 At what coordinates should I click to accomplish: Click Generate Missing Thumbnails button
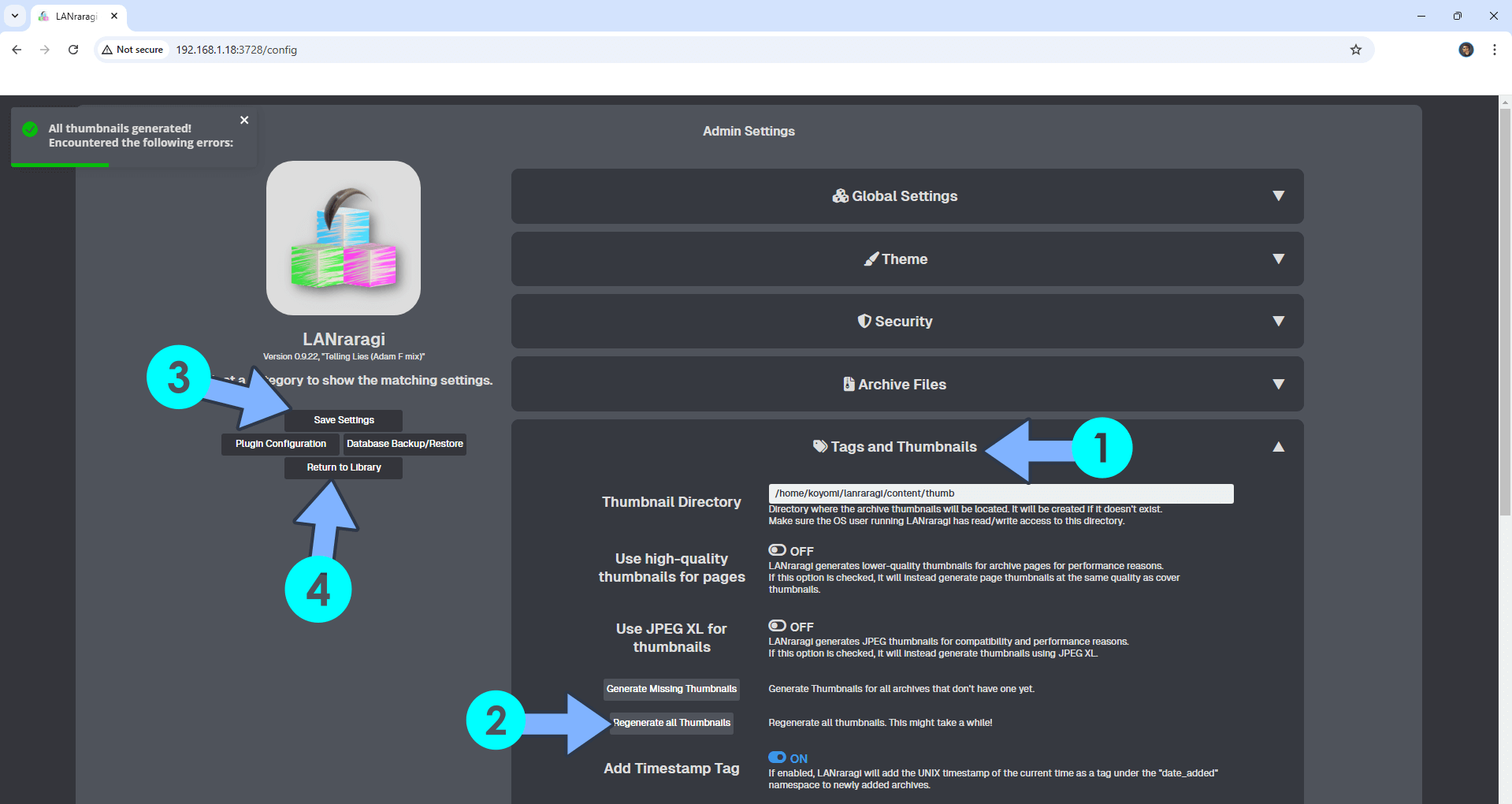click(x=671, y=689)
